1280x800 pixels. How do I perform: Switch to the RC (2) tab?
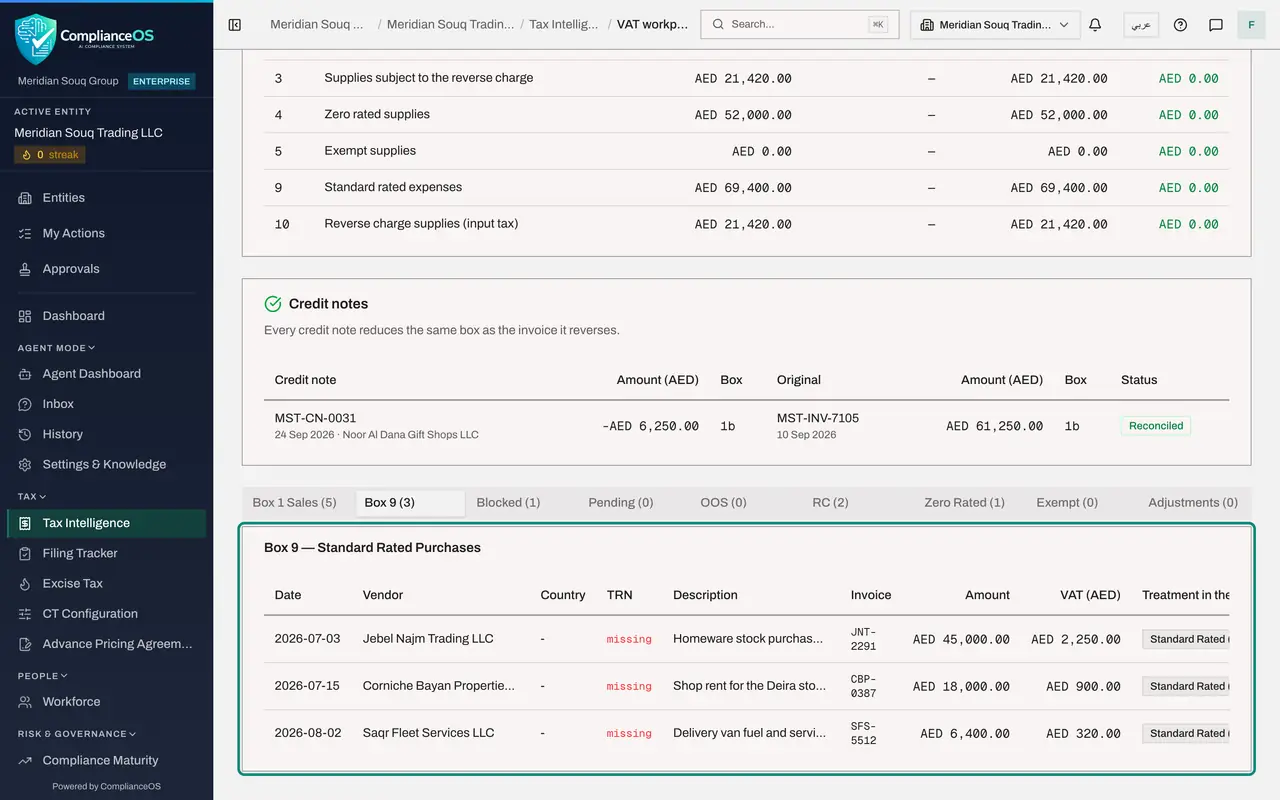point(830,503)
